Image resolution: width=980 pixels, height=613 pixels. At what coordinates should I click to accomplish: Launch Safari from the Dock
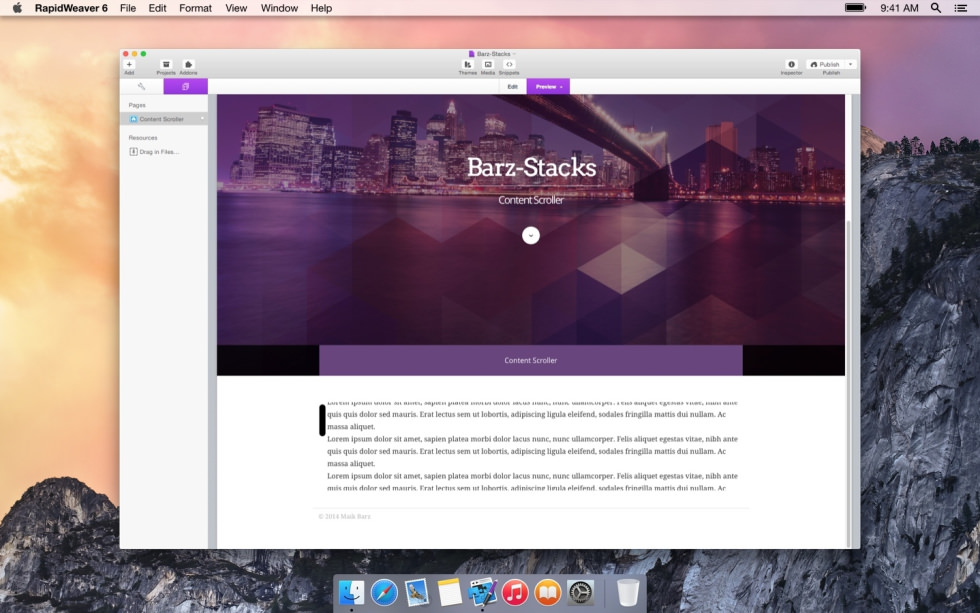pos(384,592)
